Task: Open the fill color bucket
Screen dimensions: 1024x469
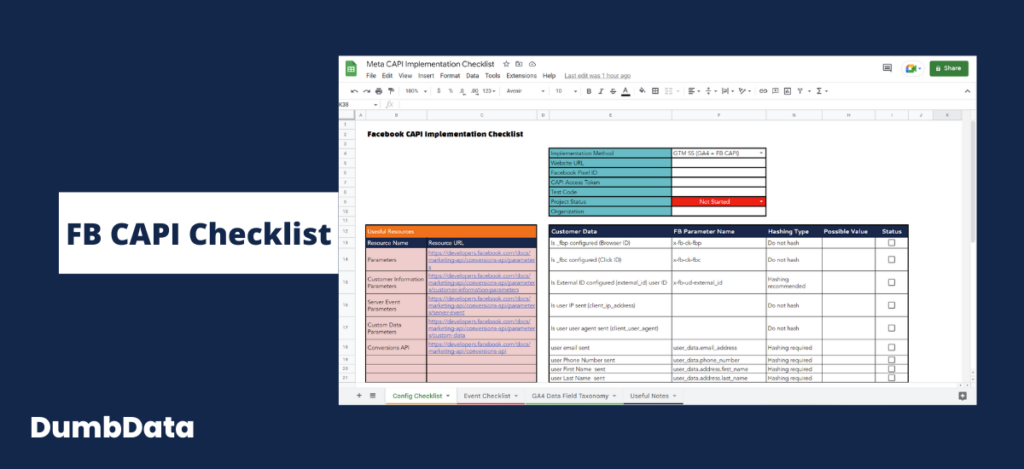Action: coord(643,91)
